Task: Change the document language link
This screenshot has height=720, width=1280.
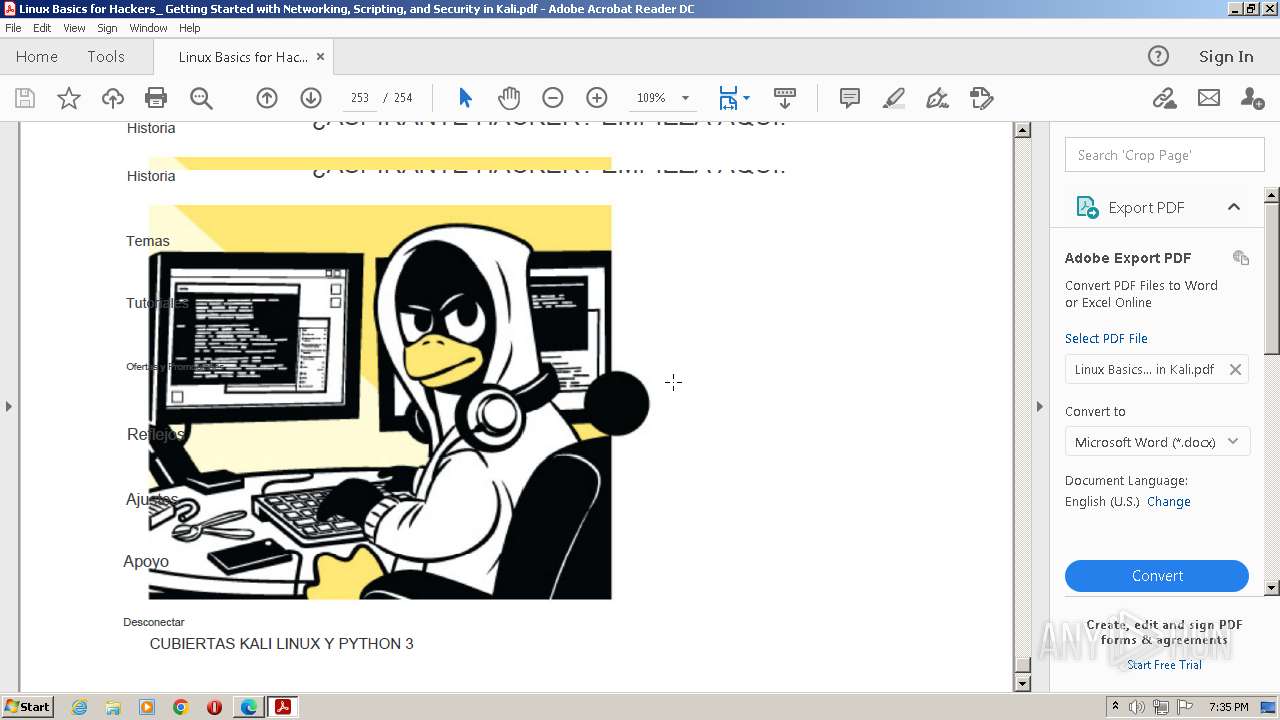Action: pos(1169,501)
